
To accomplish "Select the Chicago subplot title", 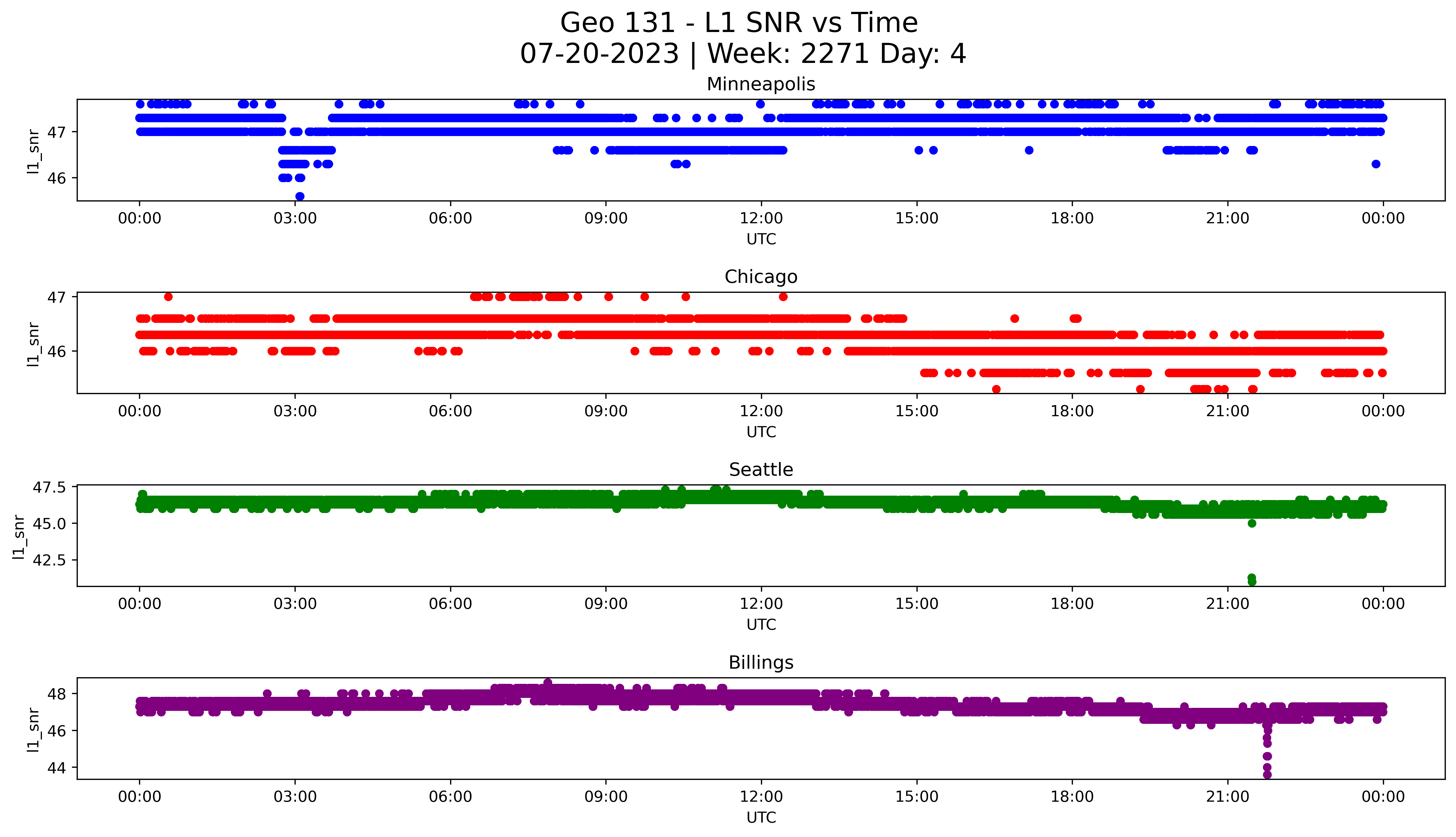I will click(760, 277).
